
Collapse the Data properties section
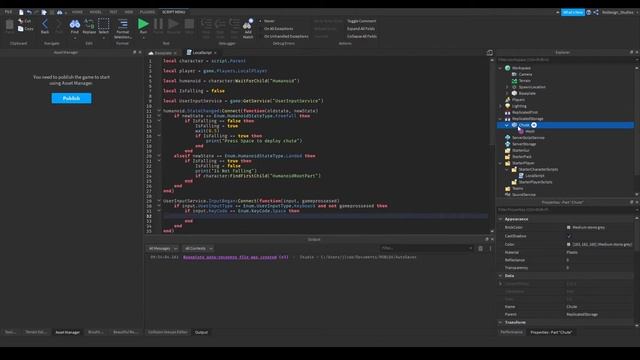500,276
